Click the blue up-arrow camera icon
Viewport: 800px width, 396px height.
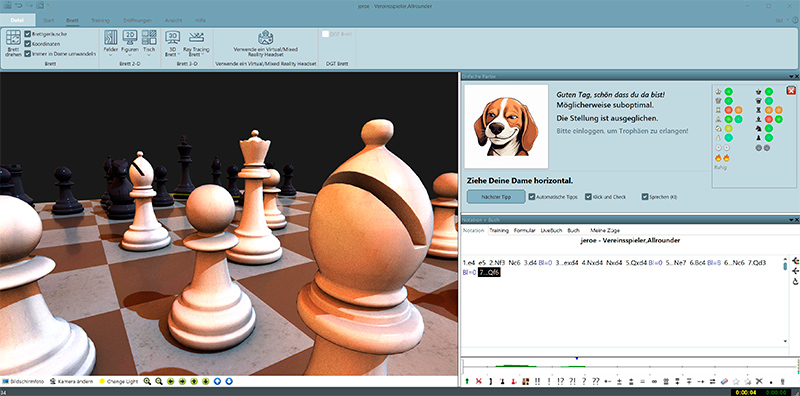tap(217, 381)
